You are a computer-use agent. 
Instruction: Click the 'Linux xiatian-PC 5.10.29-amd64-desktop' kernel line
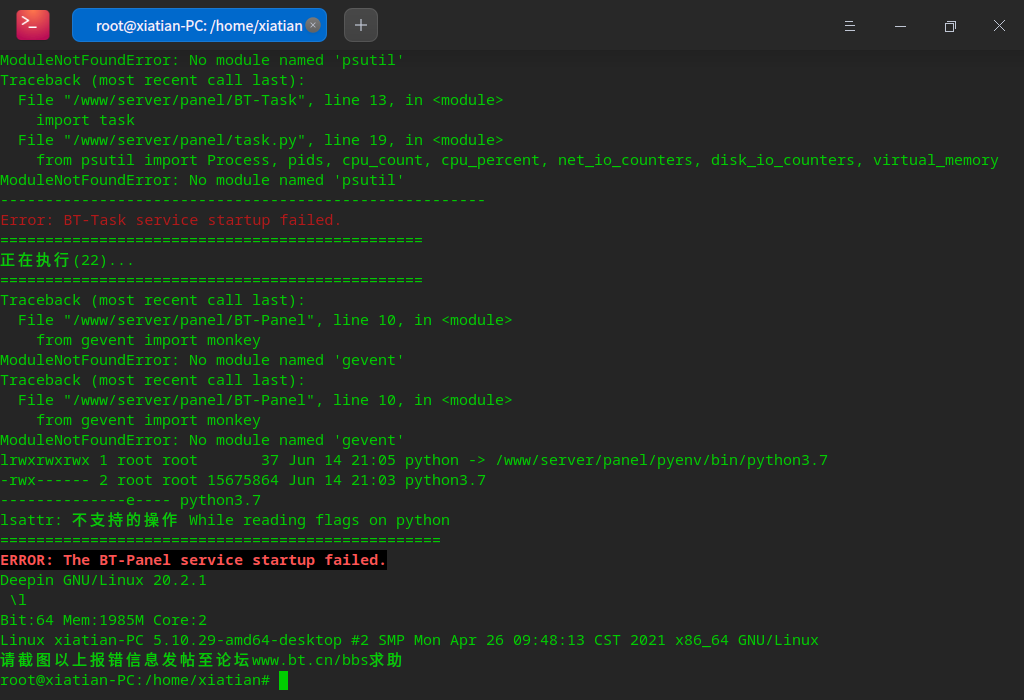coord(409,640)
